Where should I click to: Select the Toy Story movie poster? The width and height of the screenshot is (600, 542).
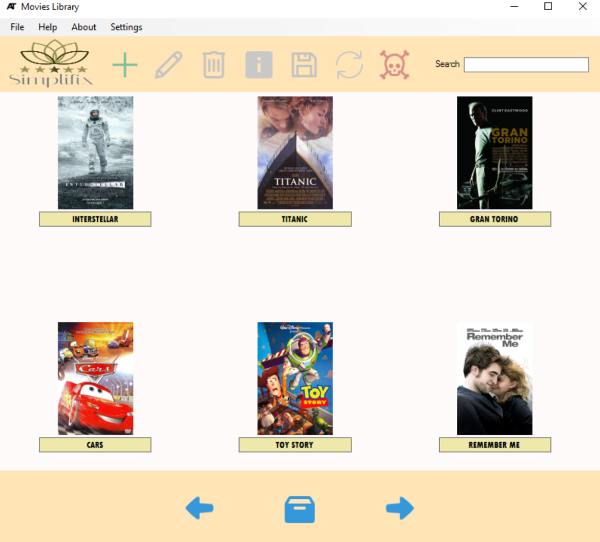[x=295, y=379]
